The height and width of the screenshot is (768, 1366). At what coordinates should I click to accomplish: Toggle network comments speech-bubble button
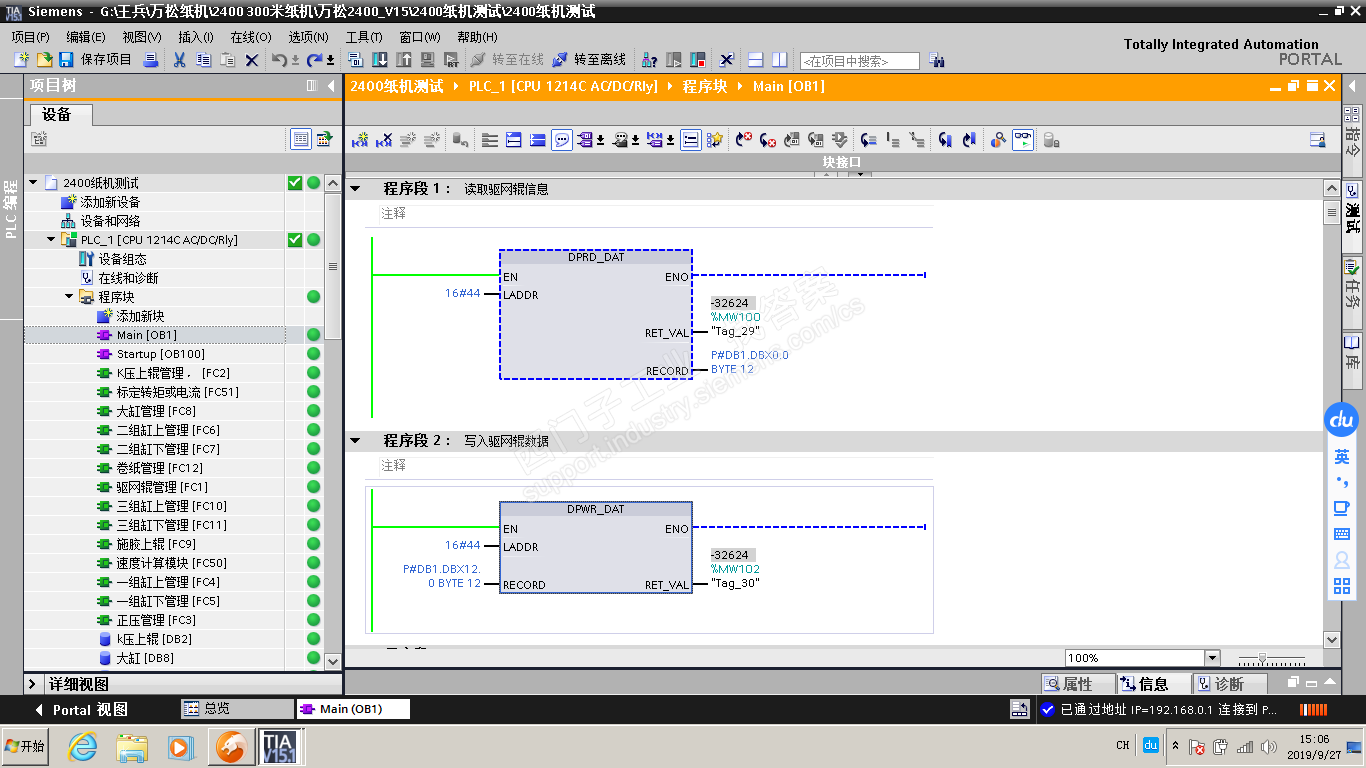tap(562, 141)
